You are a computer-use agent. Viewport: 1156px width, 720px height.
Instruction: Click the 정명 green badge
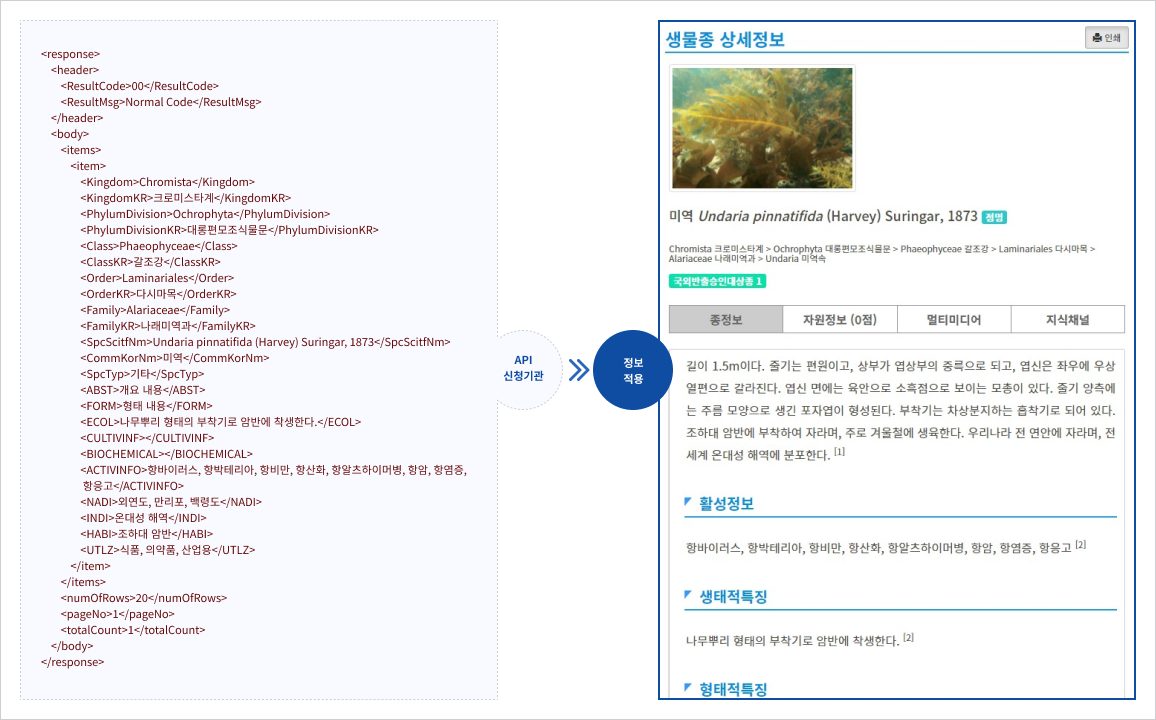(995, 217)
